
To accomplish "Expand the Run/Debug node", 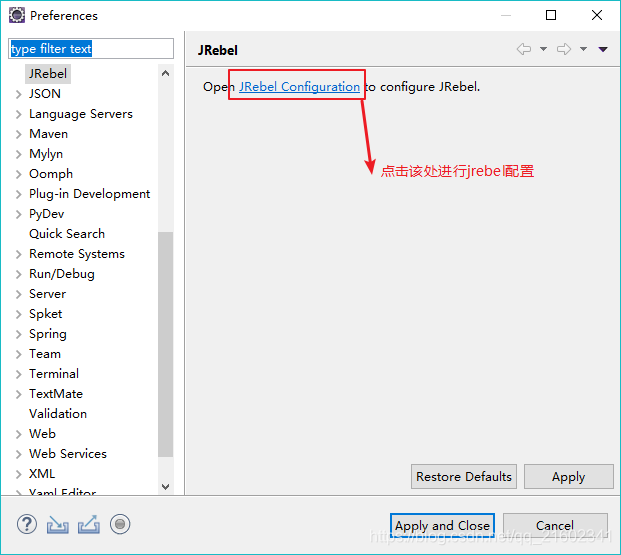I will click(18, 274).
